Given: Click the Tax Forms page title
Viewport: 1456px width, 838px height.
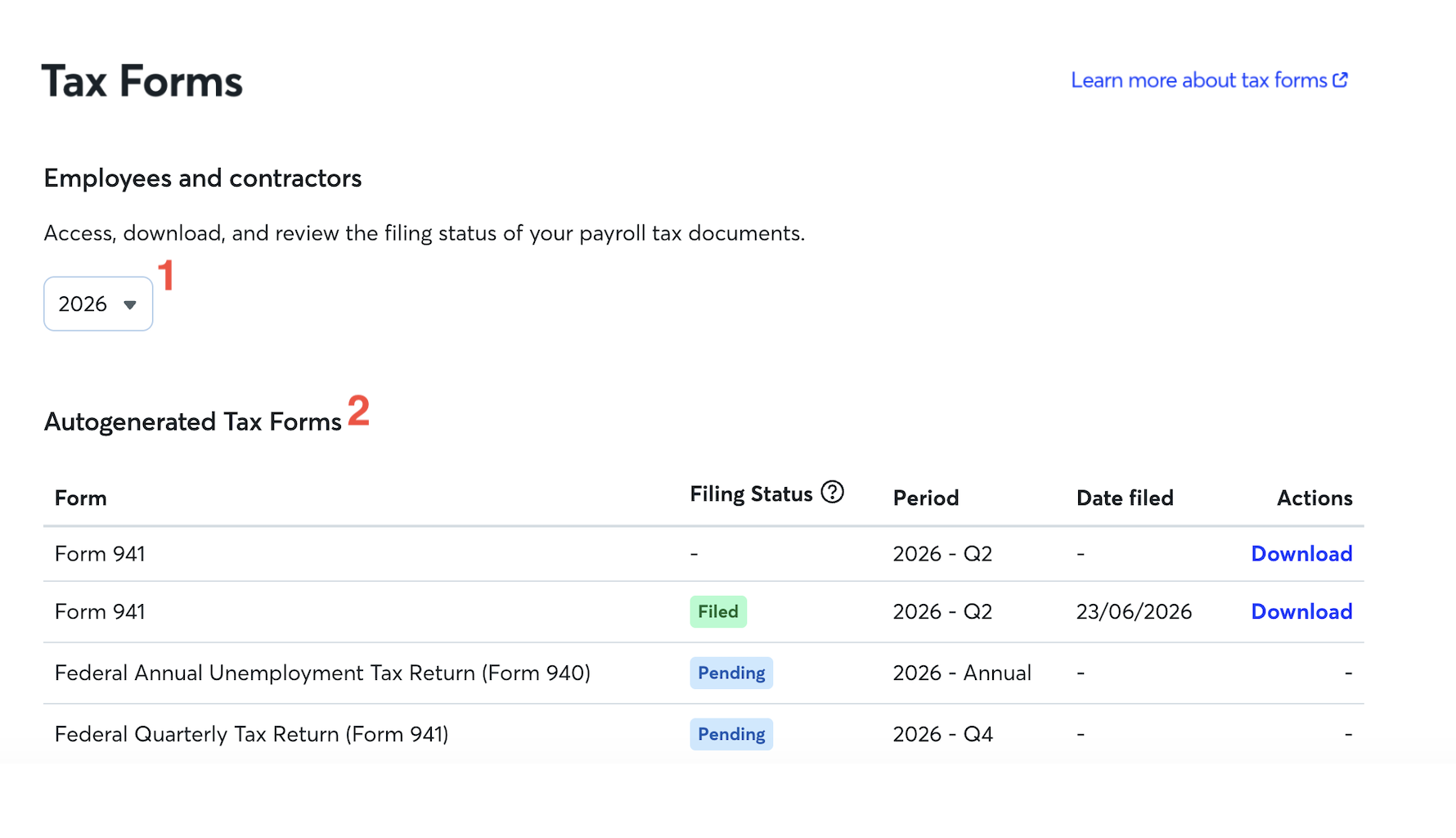Looking at the screenshot, I should [x=142, y=82].
